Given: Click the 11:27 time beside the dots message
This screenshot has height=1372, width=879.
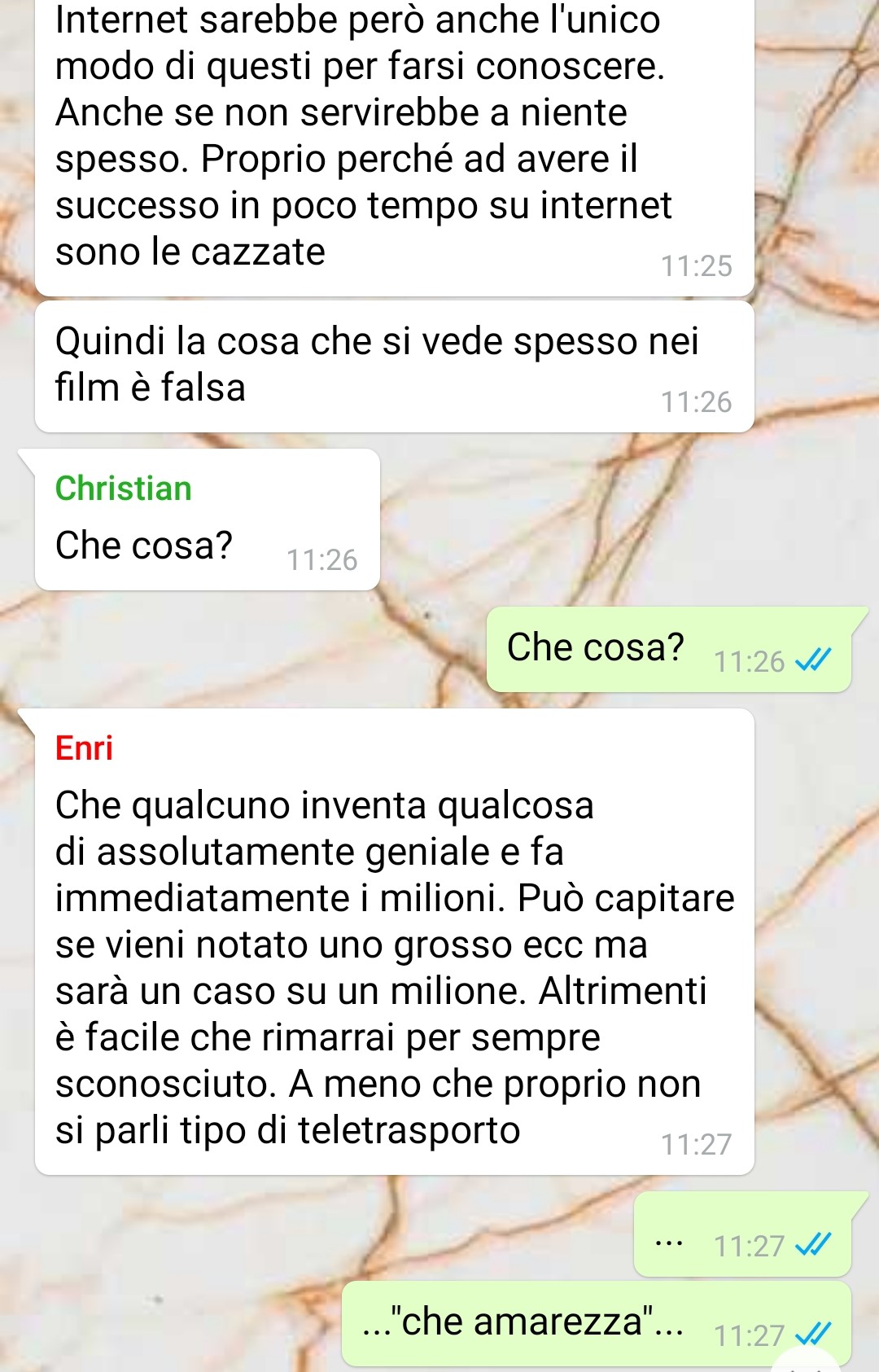Looking at the screenshot, I should click(750, 1247).
